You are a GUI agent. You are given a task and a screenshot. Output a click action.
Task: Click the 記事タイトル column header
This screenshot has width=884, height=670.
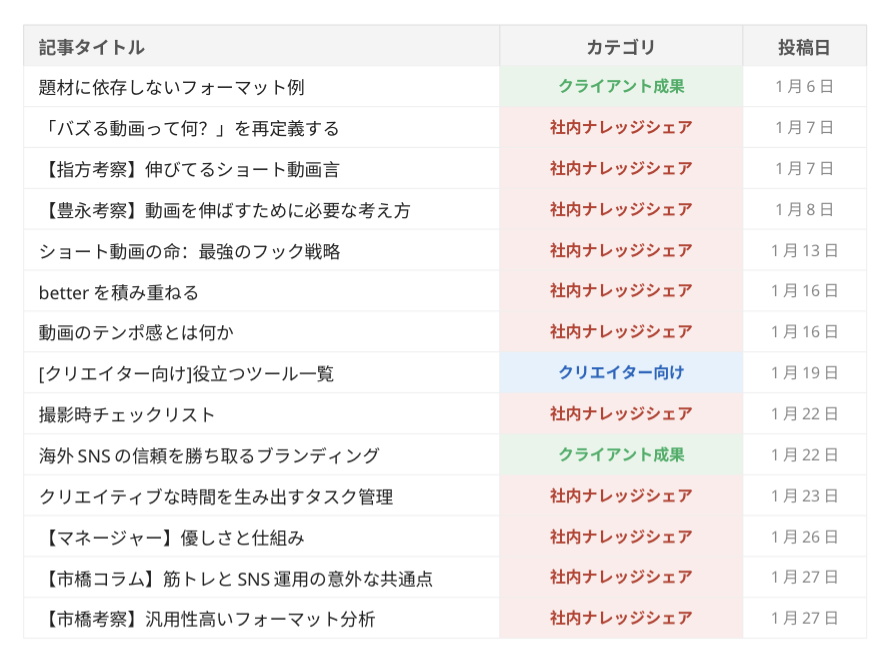click(x=92, y=47)
